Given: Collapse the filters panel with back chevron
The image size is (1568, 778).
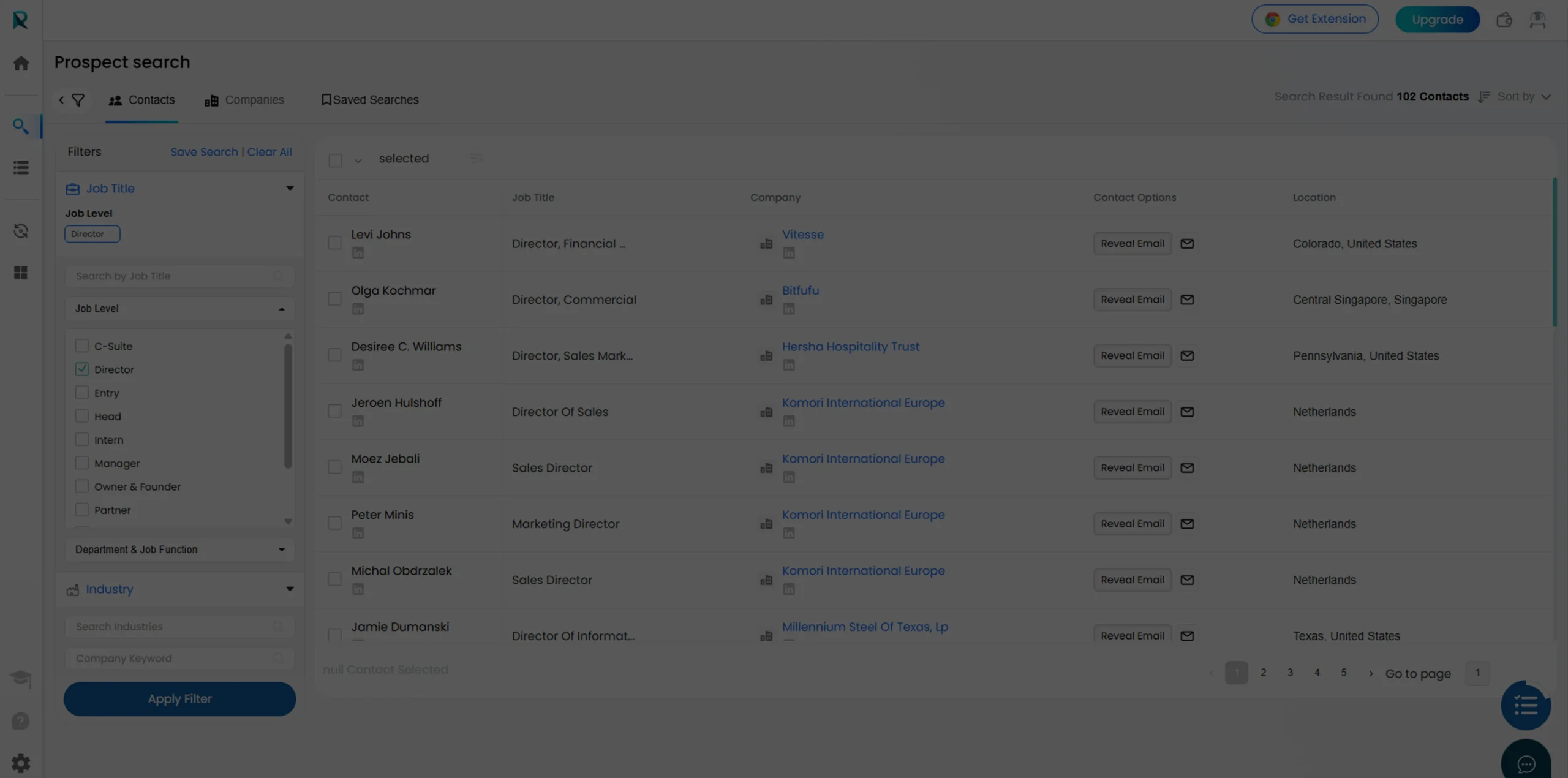Looking at the screenshot, I should click(x=61, y=100).
